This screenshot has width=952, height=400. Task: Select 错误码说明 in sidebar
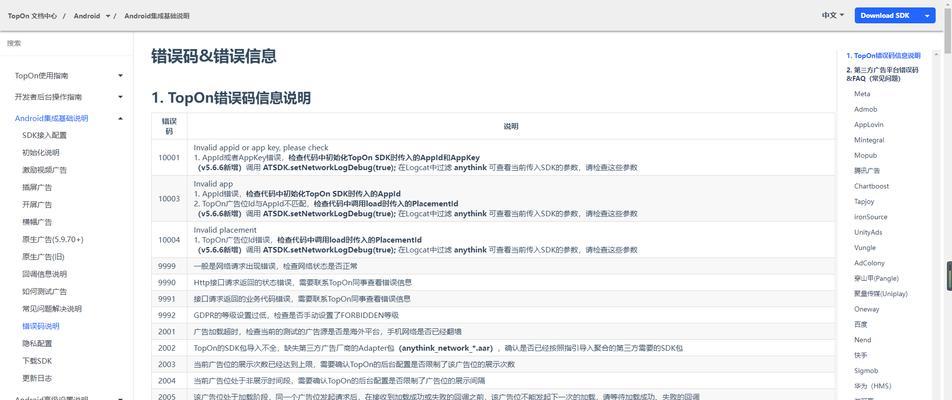click(41, 326)
